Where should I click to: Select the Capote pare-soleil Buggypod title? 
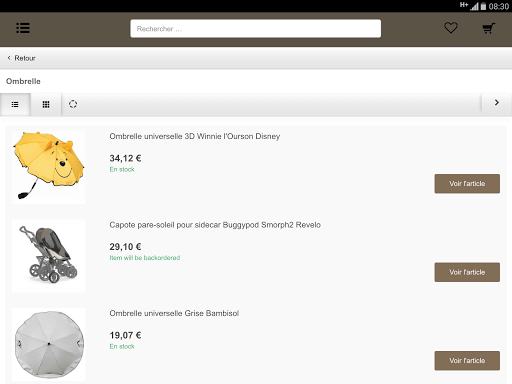[x=215, y=225]
